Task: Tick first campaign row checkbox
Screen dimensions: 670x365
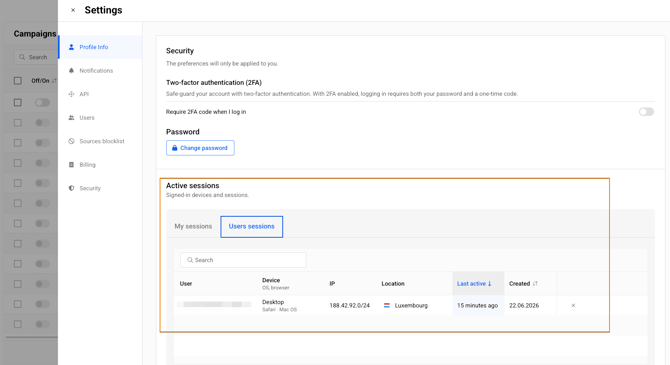Action: coord(18,103)
